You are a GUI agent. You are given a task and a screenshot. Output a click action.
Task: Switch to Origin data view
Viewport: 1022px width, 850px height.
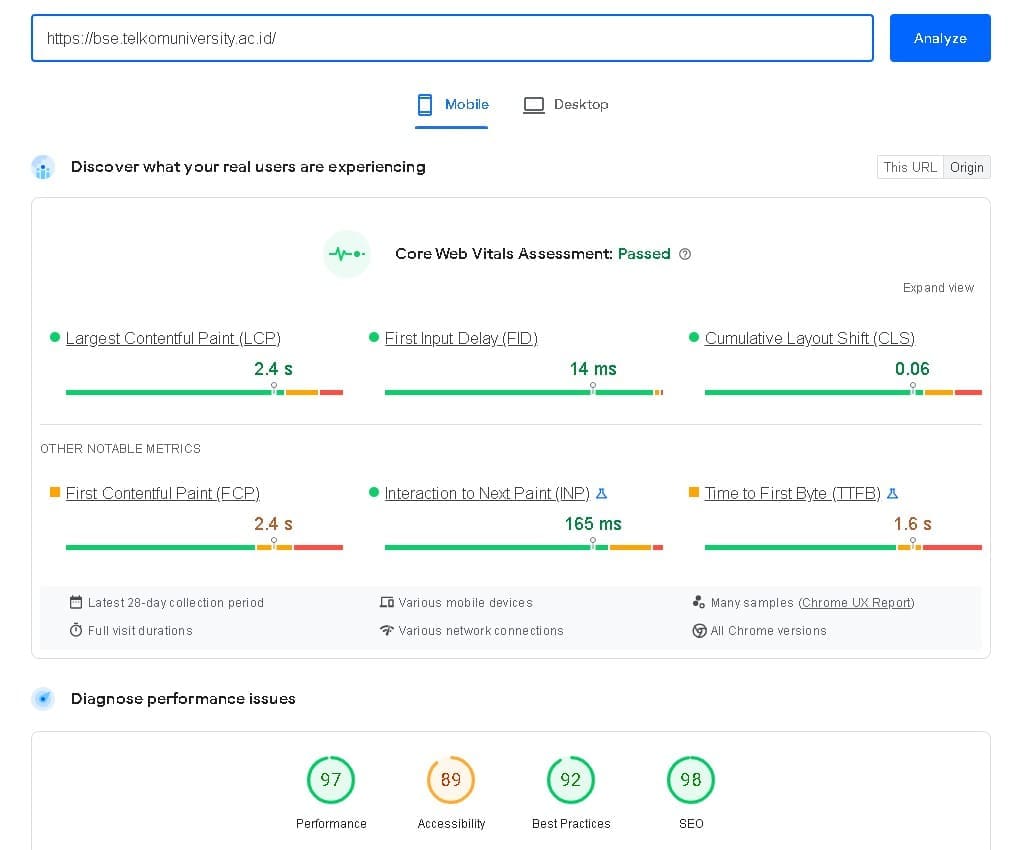pos(966,168)
